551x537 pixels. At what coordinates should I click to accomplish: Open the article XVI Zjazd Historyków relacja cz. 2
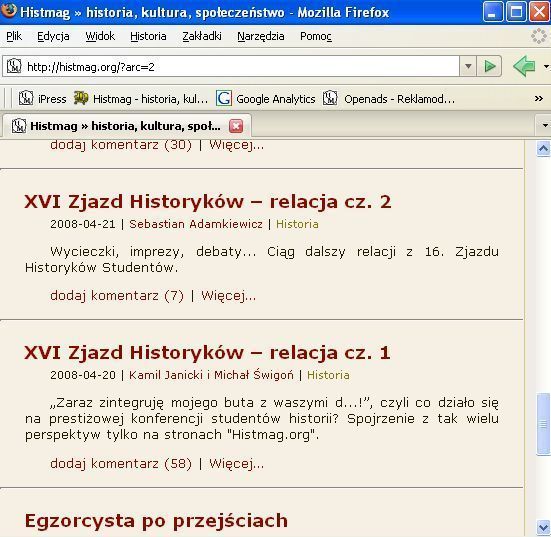click(x=208, y=202)
